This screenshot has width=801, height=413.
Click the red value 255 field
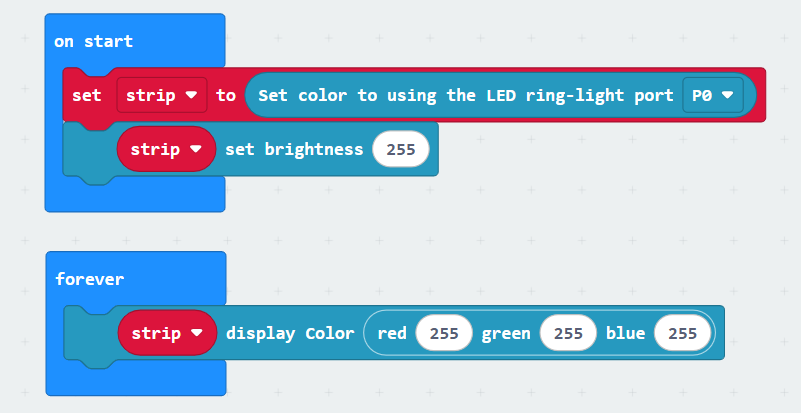pos(444,333)
